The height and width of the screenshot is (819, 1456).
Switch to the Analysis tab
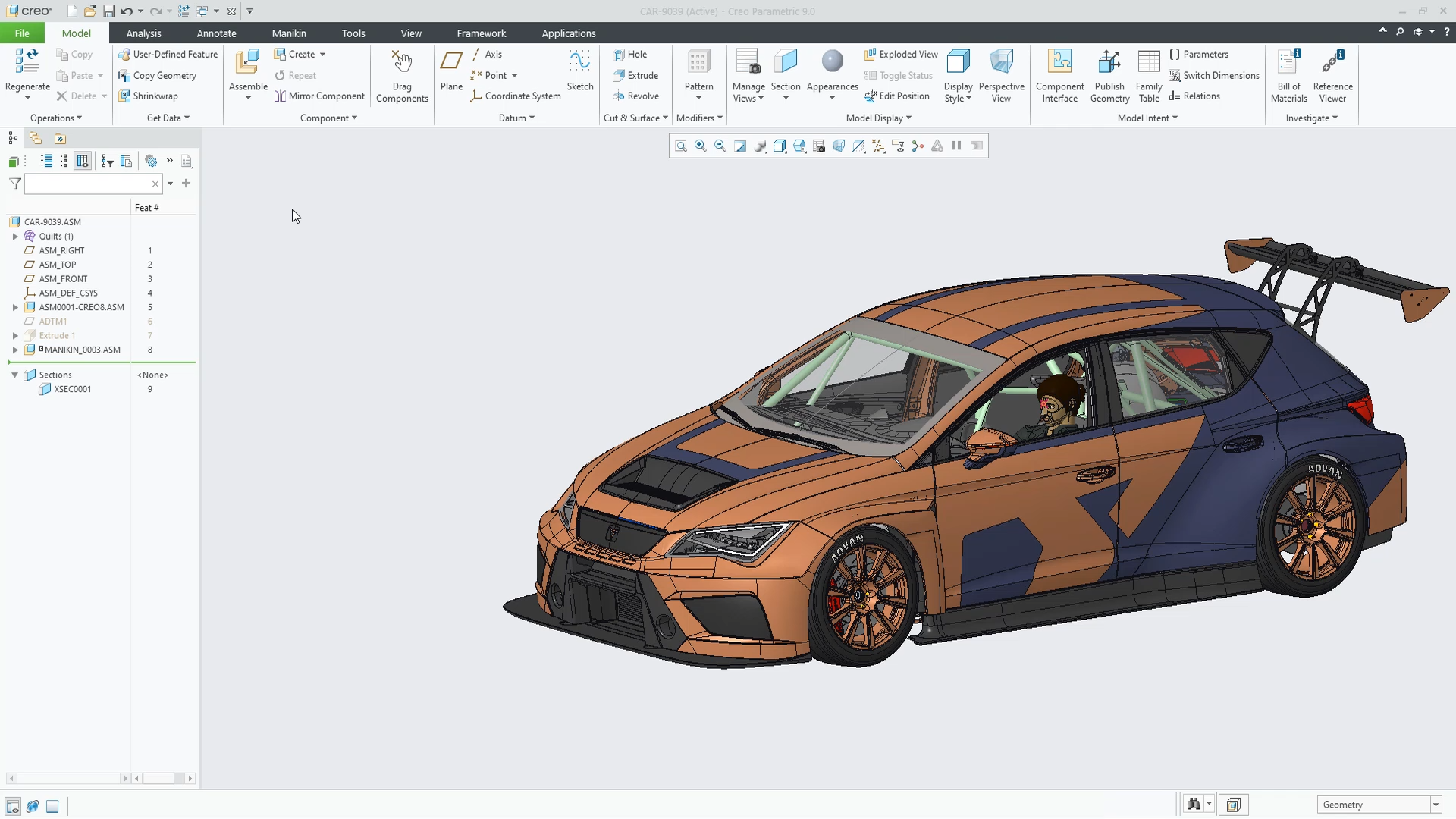[x=143, y=33]
